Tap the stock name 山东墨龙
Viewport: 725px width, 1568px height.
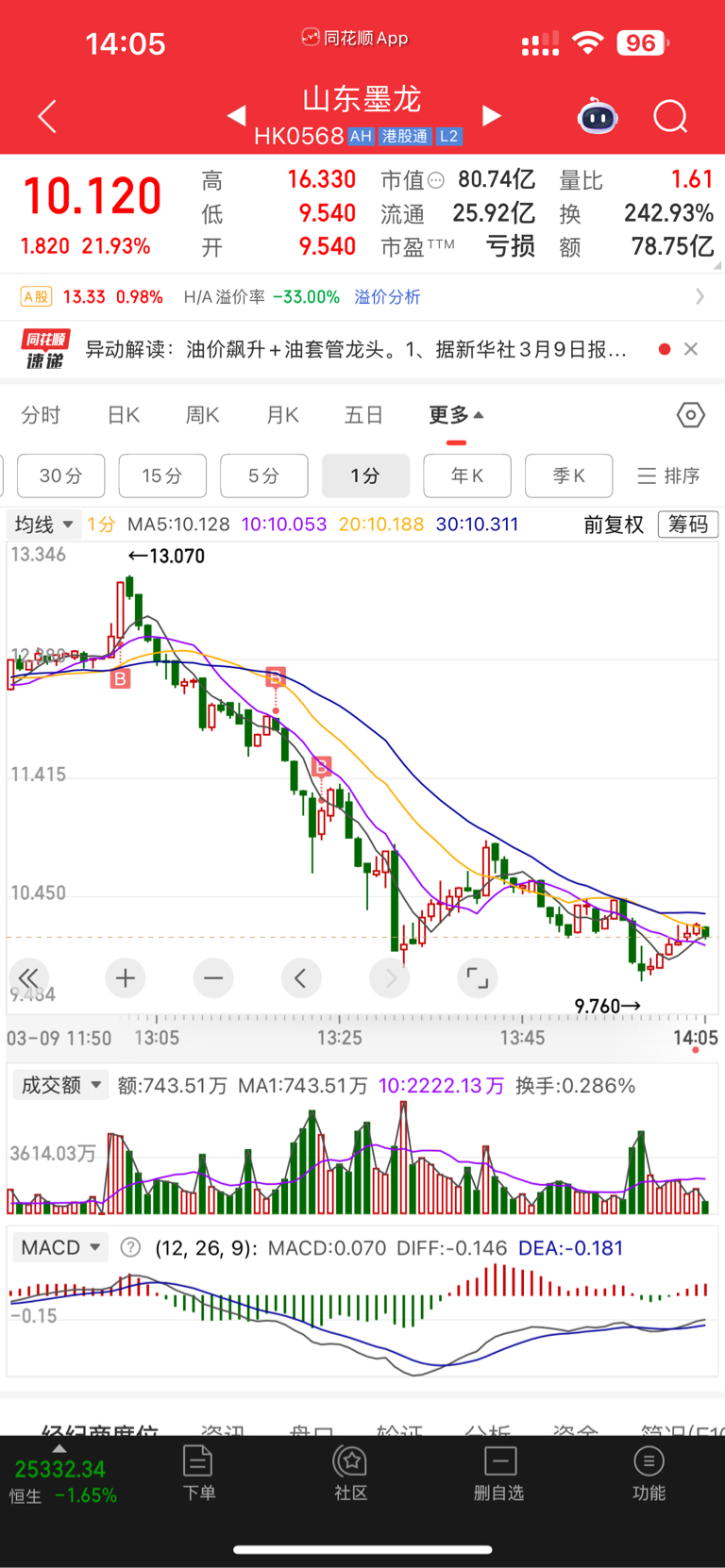point(362,98)
